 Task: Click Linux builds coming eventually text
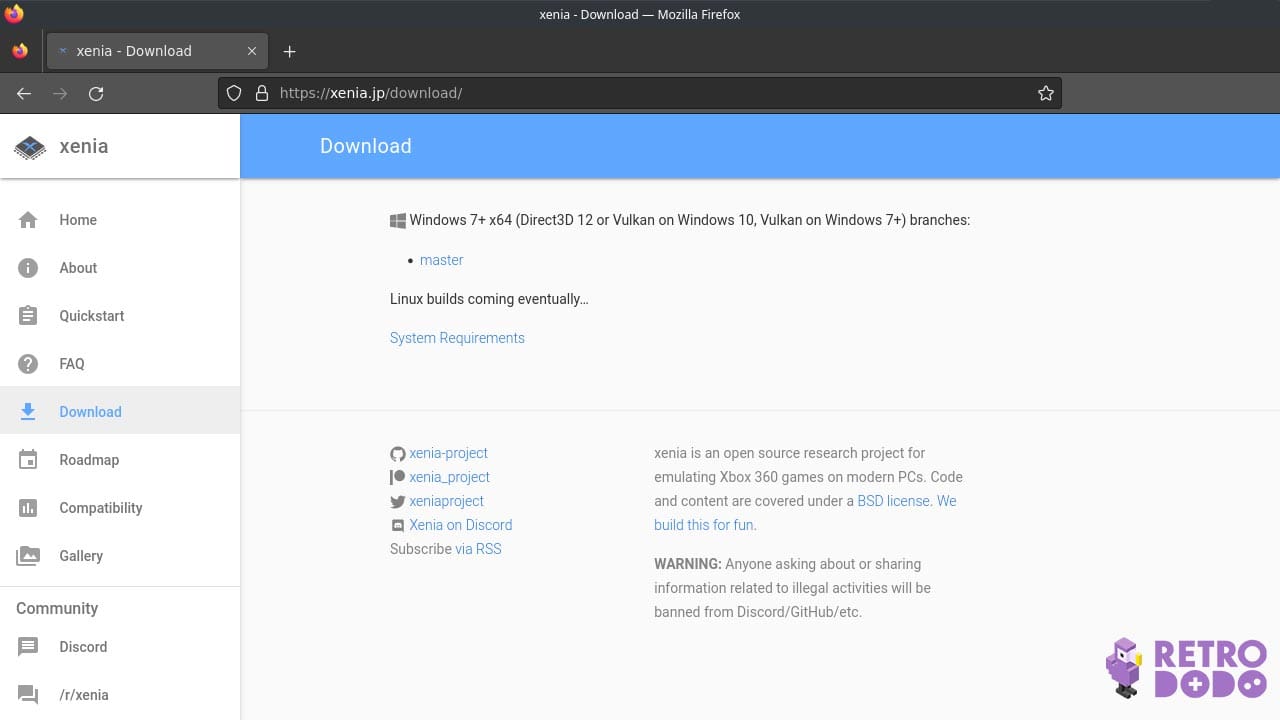point(489,299)
